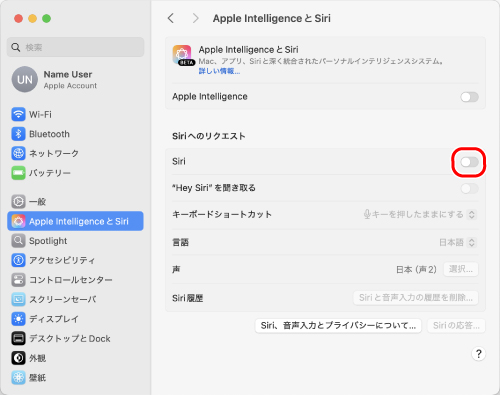Click the 選択... voice button
Image resolution: width=500 pixels, height=395 pixels.
point(461,269)
